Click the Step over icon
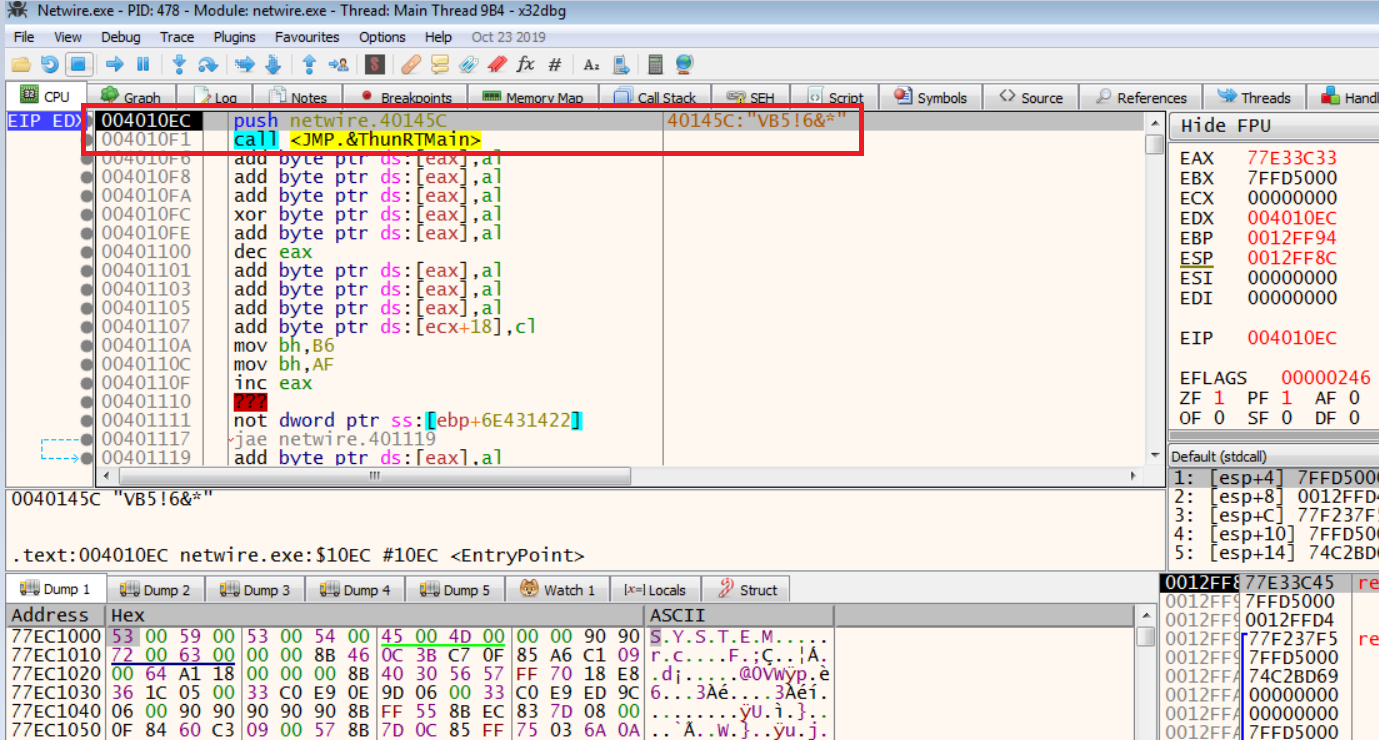 [x=207, y=65]
